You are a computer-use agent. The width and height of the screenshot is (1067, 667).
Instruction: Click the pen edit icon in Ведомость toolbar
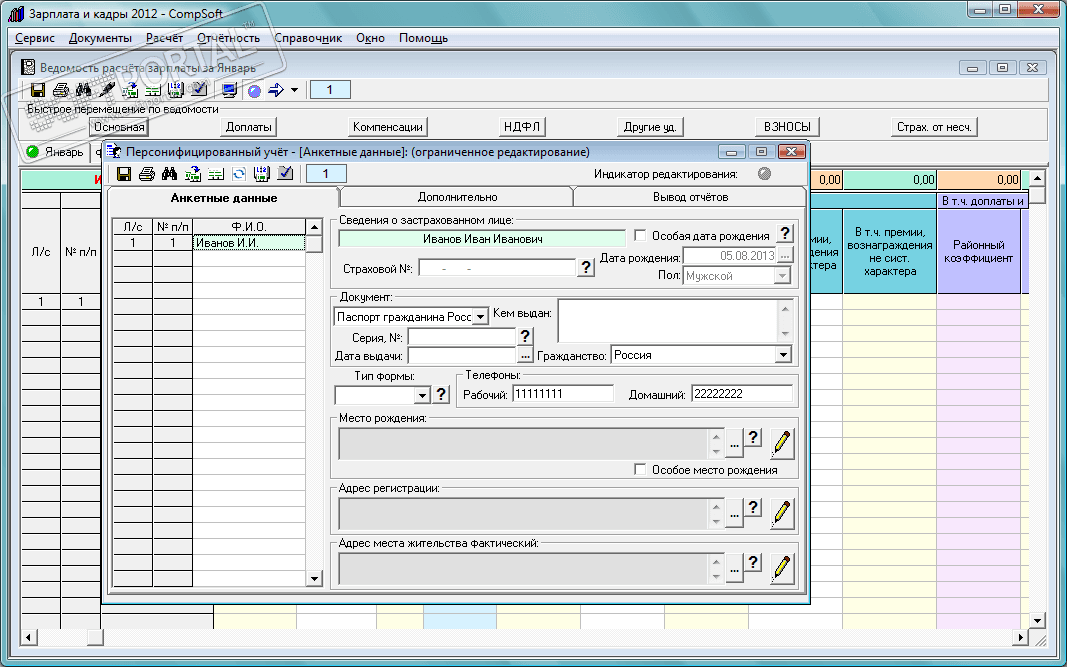[107, 90]
